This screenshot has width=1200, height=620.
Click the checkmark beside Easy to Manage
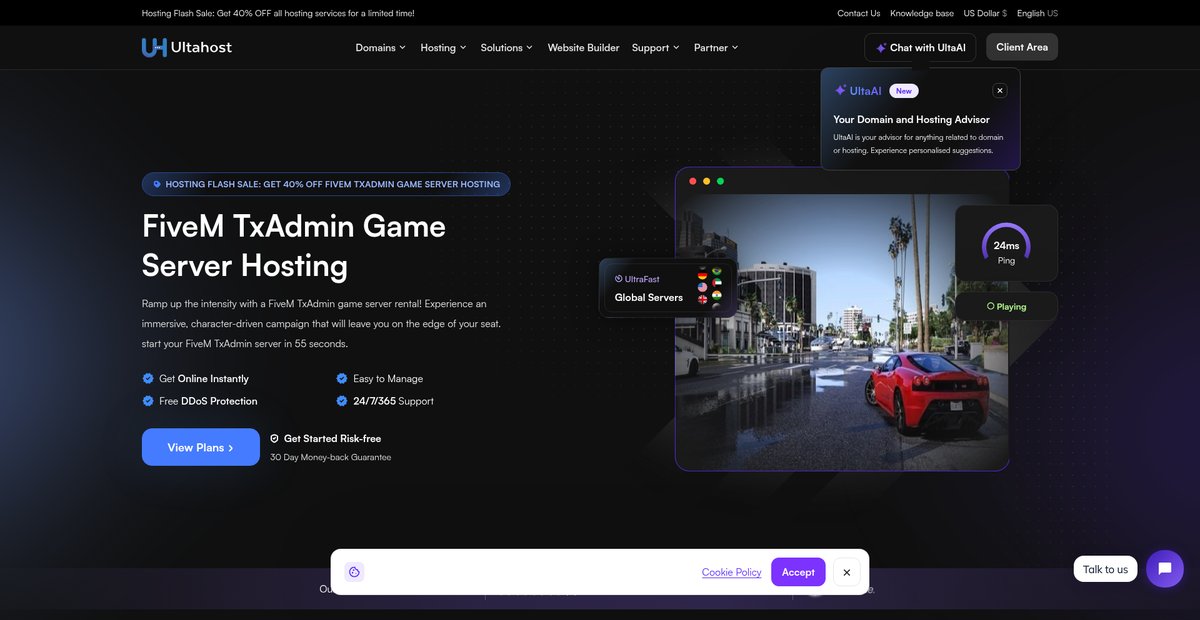(x=342, y=378)
